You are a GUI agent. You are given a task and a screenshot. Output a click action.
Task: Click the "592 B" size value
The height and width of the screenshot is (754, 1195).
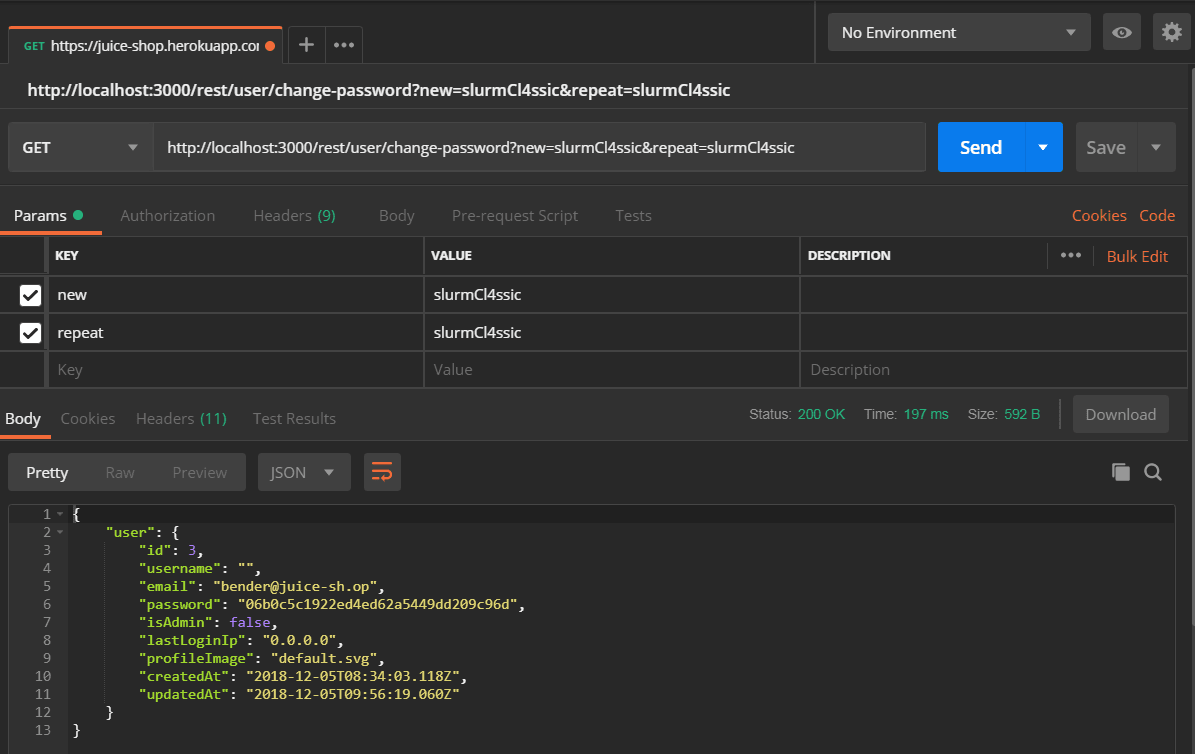click(x=1022, y=414)
